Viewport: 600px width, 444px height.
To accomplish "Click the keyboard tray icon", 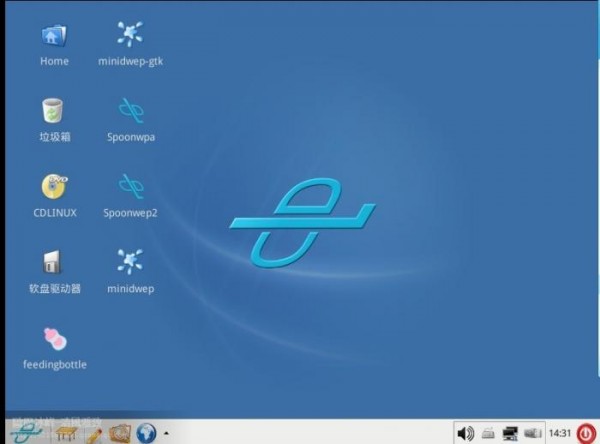I will 488,434.
